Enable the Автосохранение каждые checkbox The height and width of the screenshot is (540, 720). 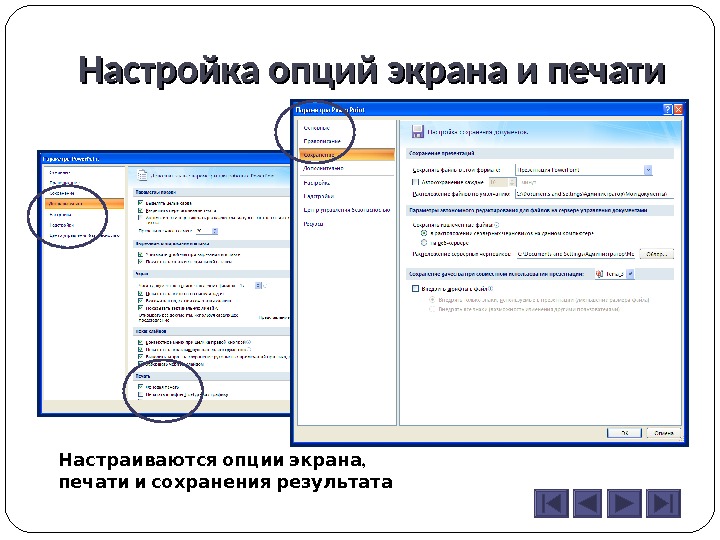[415, 182]
